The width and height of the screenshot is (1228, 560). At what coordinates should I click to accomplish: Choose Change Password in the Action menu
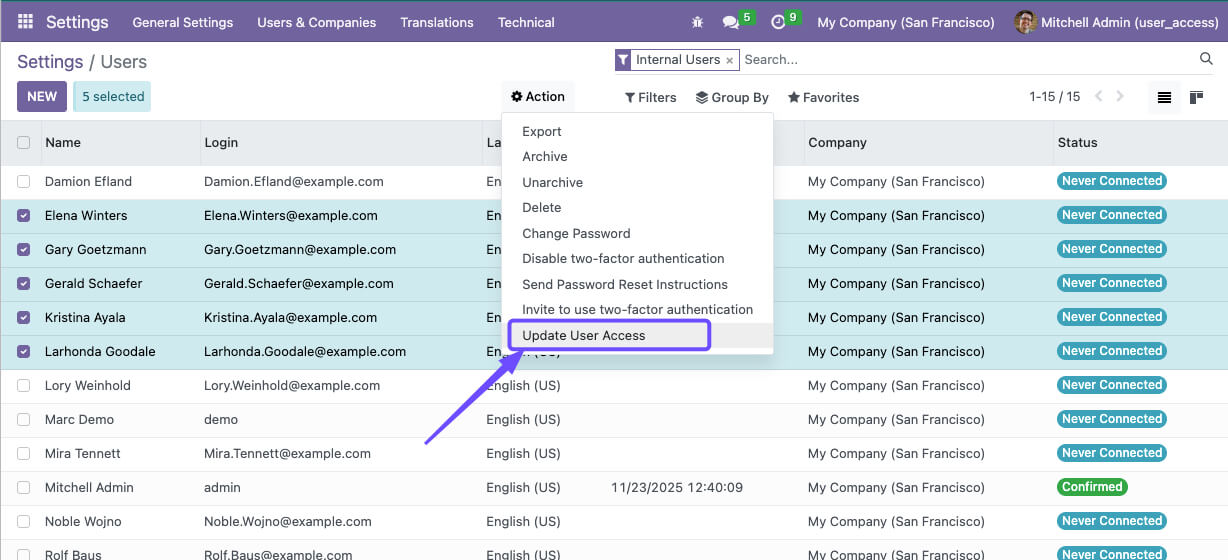(576, 233)
